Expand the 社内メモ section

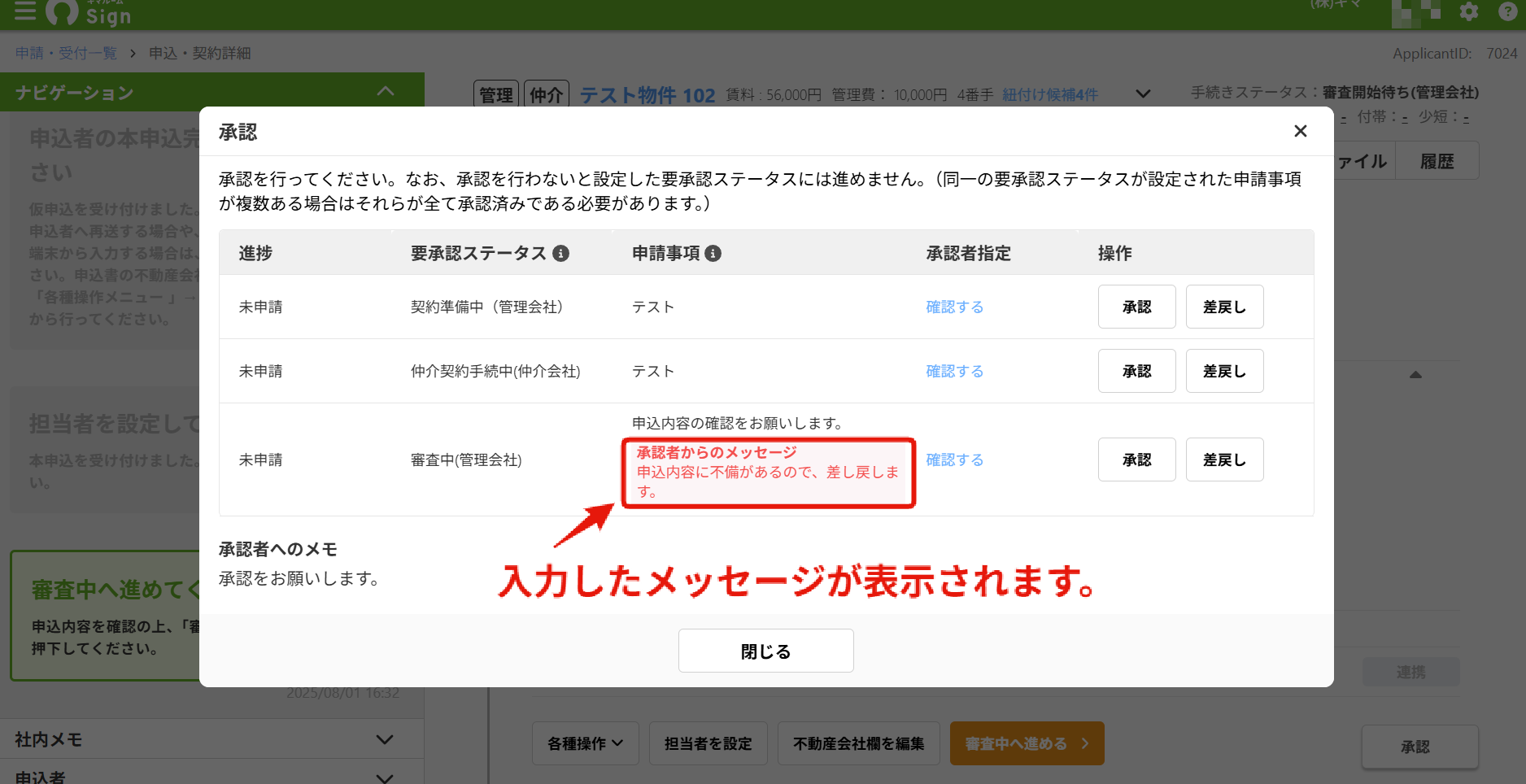pos(385,739)
